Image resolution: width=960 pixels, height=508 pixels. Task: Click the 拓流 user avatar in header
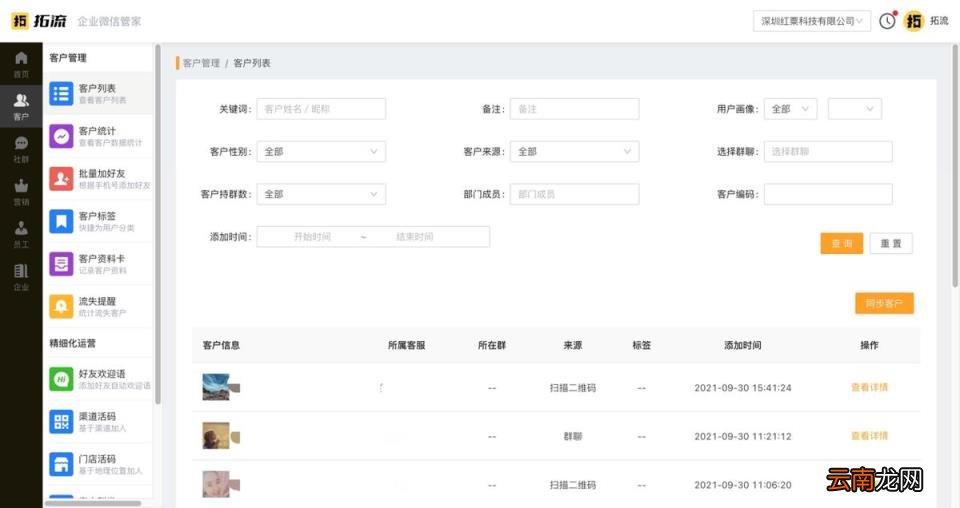click(x=913, y=21)
